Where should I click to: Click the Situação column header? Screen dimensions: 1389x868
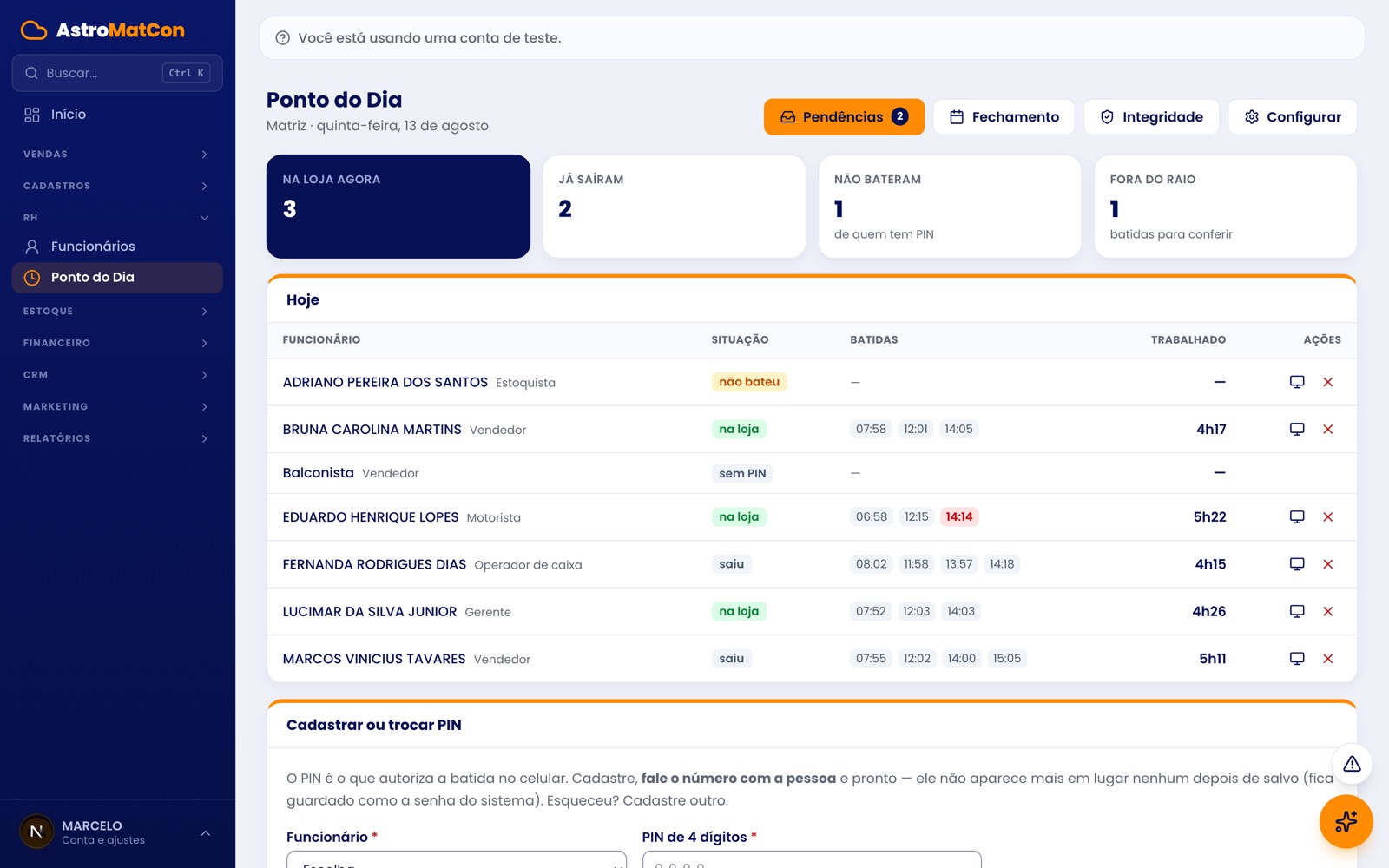point(740,340)
